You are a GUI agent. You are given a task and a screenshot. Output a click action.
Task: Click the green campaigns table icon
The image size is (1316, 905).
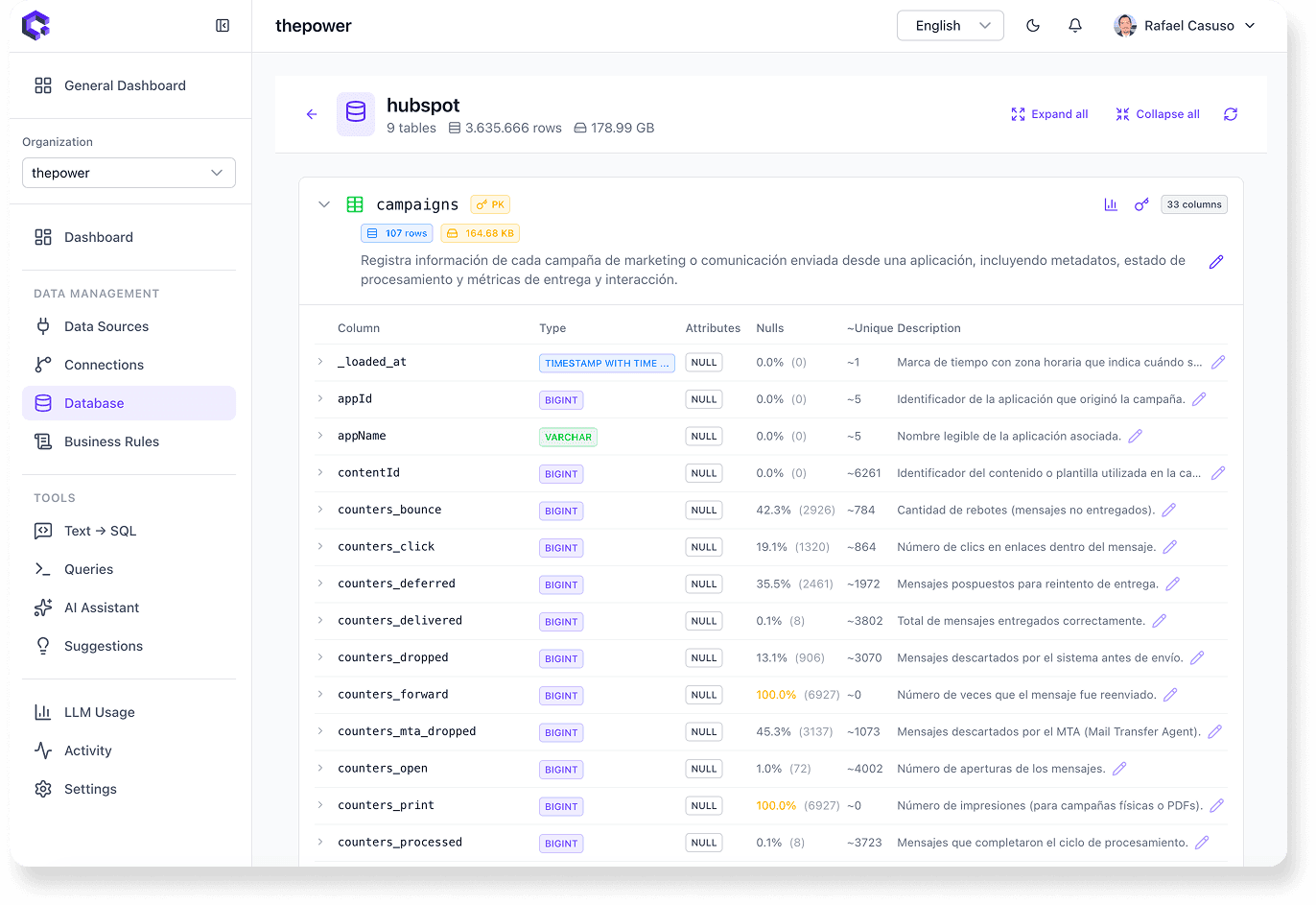355,204
